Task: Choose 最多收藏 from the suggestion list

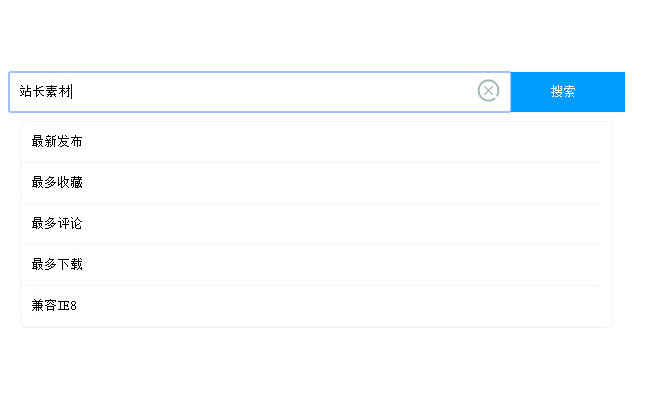Action: coord(58,183)
